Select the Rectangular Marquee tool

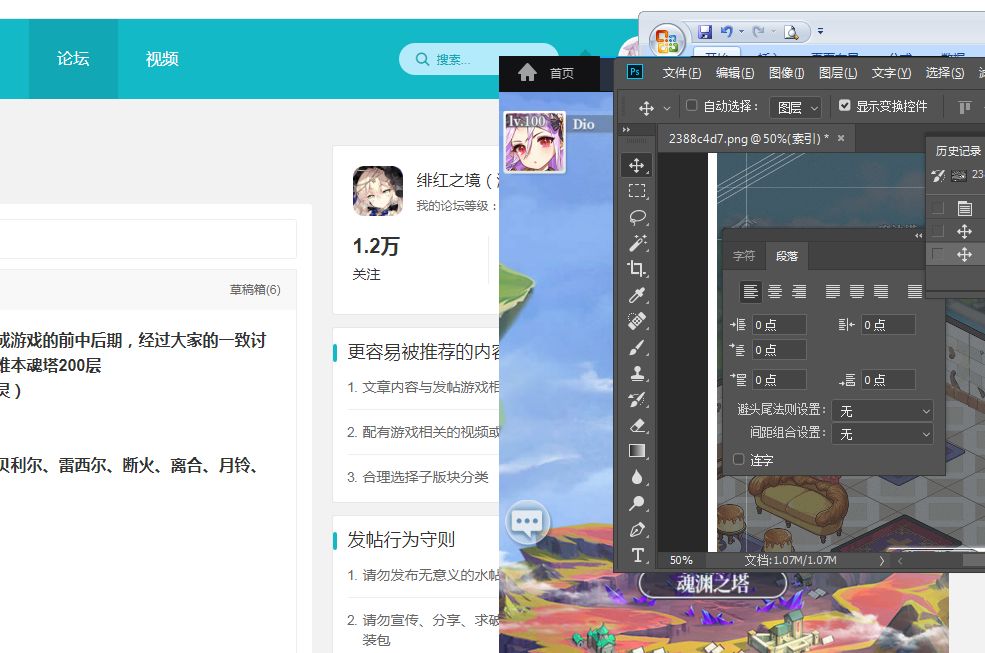point(636,191)
